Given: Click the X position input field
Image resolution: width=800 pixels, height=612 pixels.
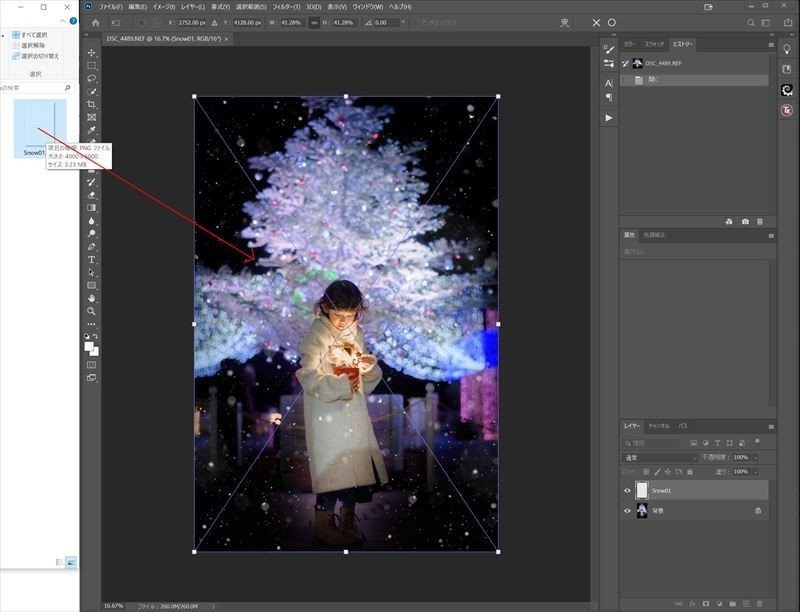Looking at the screenshot, I should click(x=192, y=22).
